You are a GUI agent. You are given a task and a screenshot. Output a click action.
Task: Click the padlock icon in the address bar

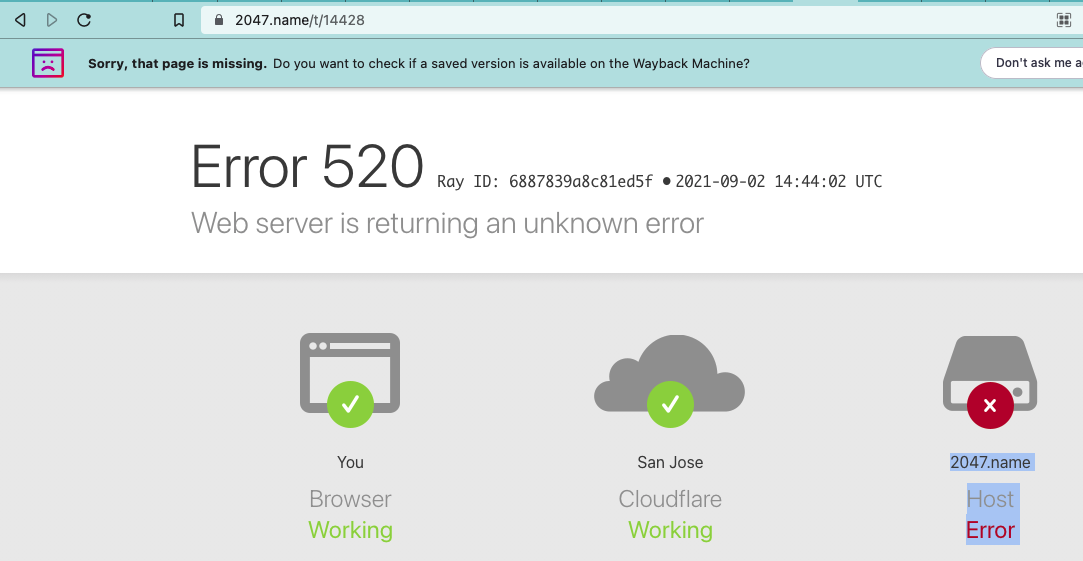[219, 20]
